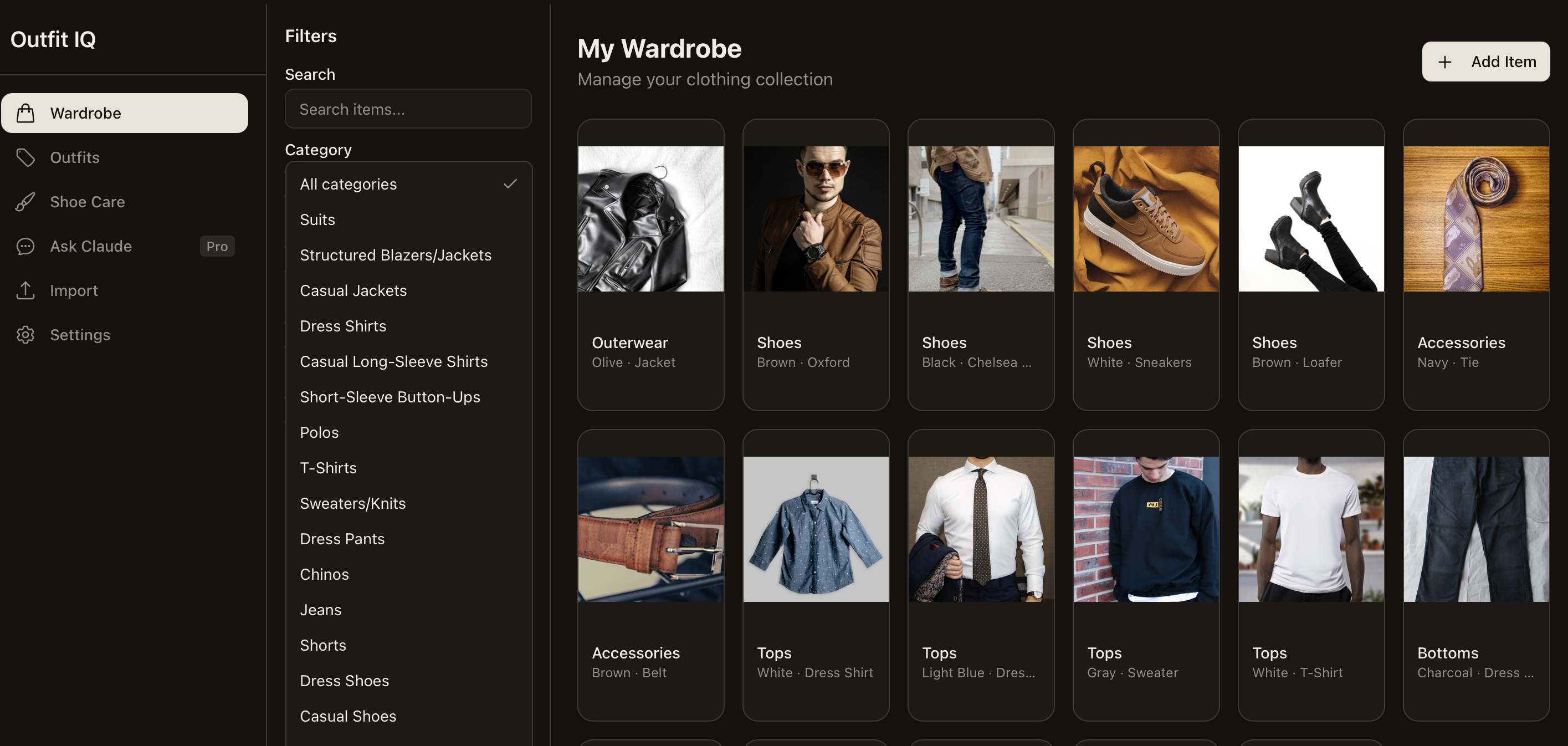Click the Pro badge beside Ask Claude
Image resolution: width=1568 pixels, height=746 pixels.
point(217,247)
